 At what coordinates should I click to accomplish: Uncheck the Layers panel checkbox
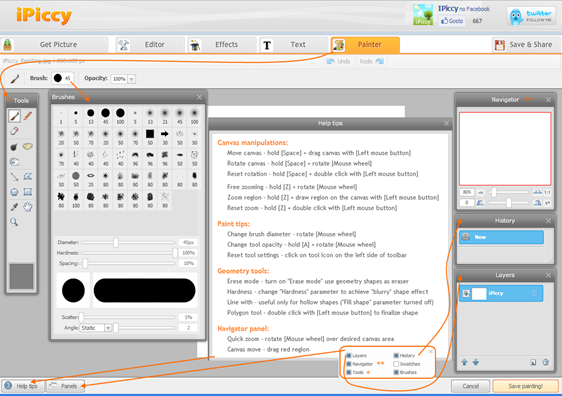point(349,356)
